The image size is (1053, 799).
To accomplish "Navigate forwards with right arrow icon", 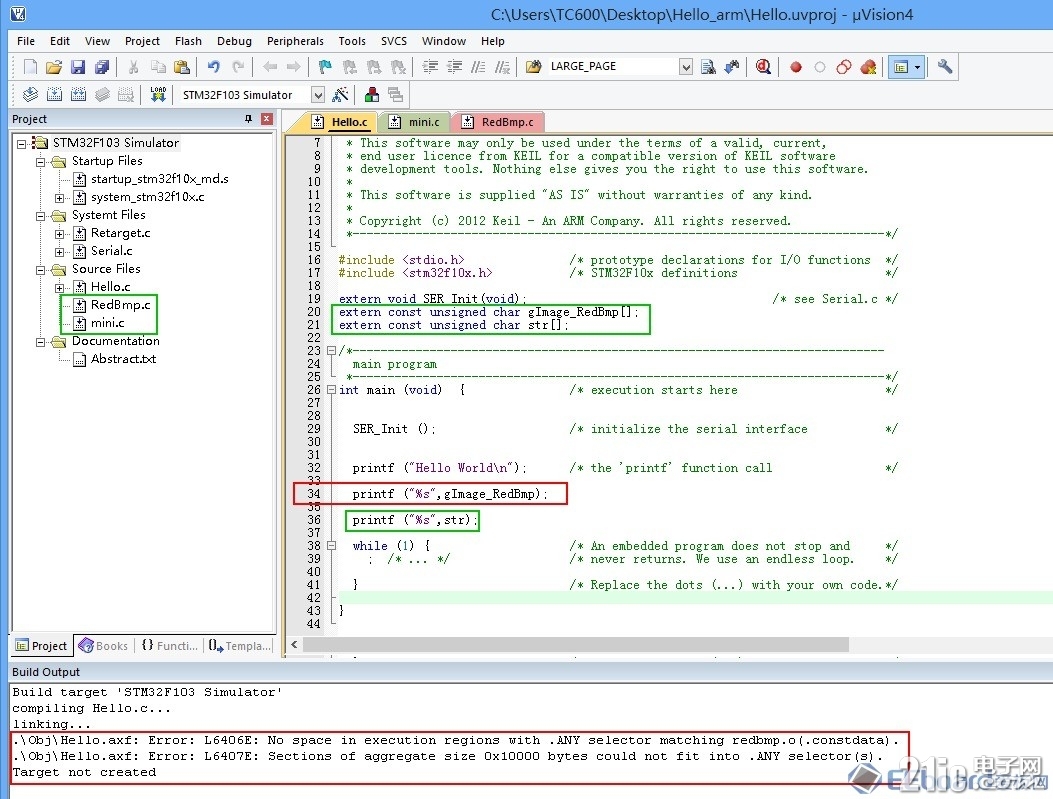I will click(x=293, y=66).
